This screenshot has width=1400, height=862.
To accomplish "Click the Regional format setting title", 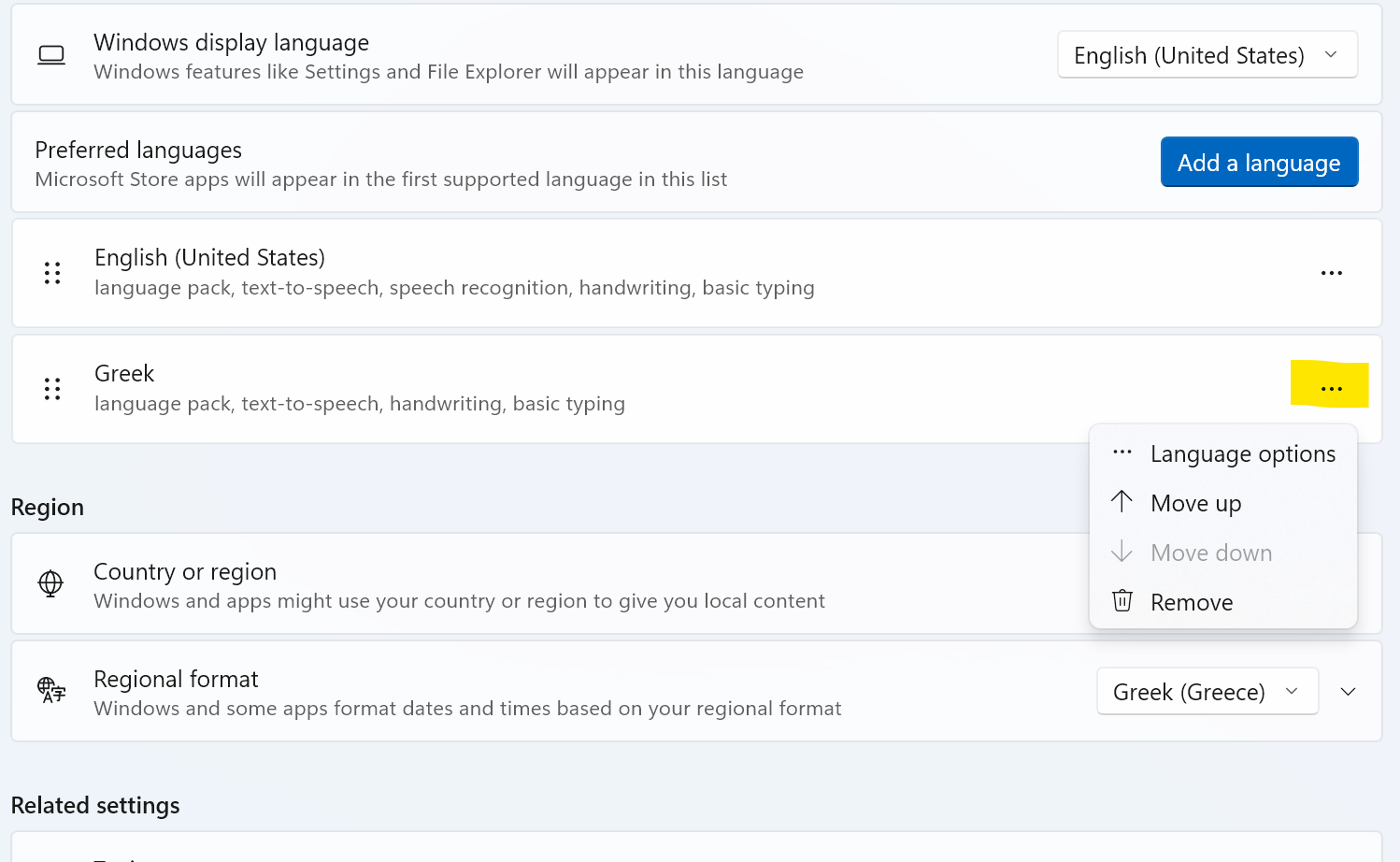I will [x=176, y=680].
